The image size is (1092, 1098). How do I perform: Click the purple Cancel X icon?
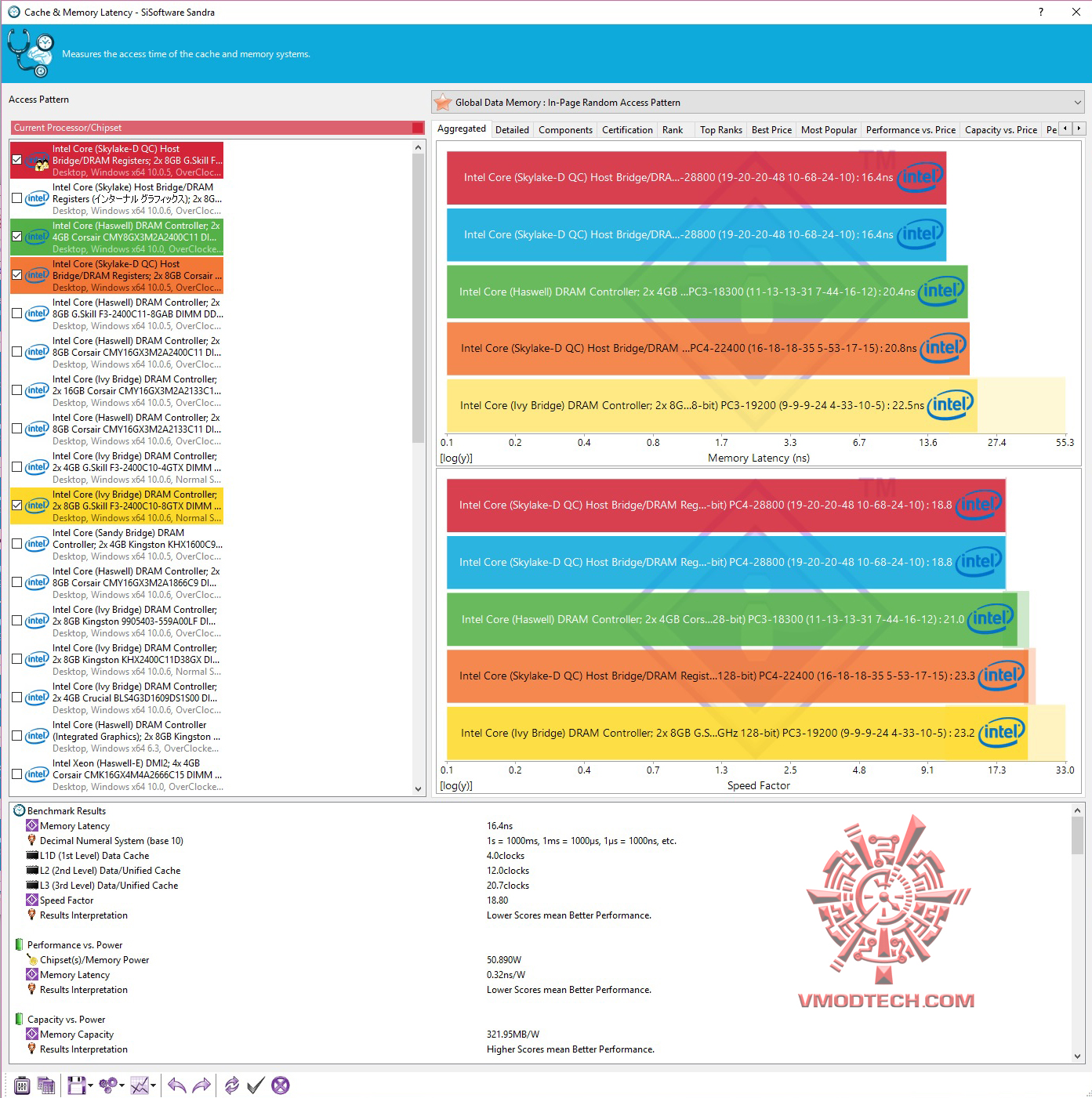[281, 1085]
